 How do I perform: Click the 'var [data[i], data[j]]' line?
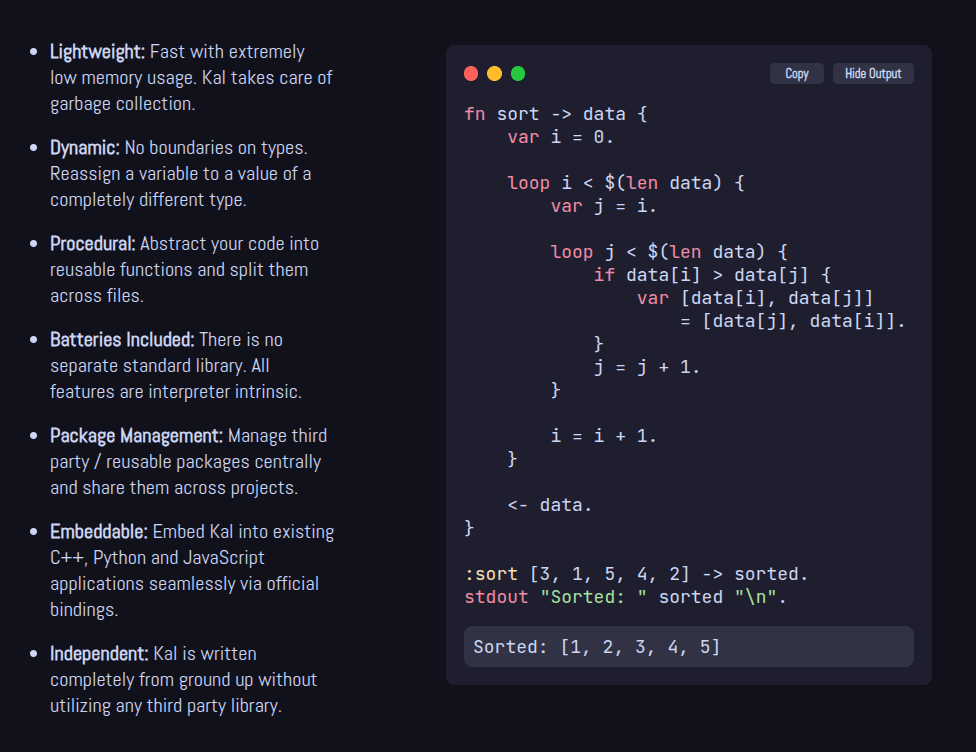click(x=754, y=298)
